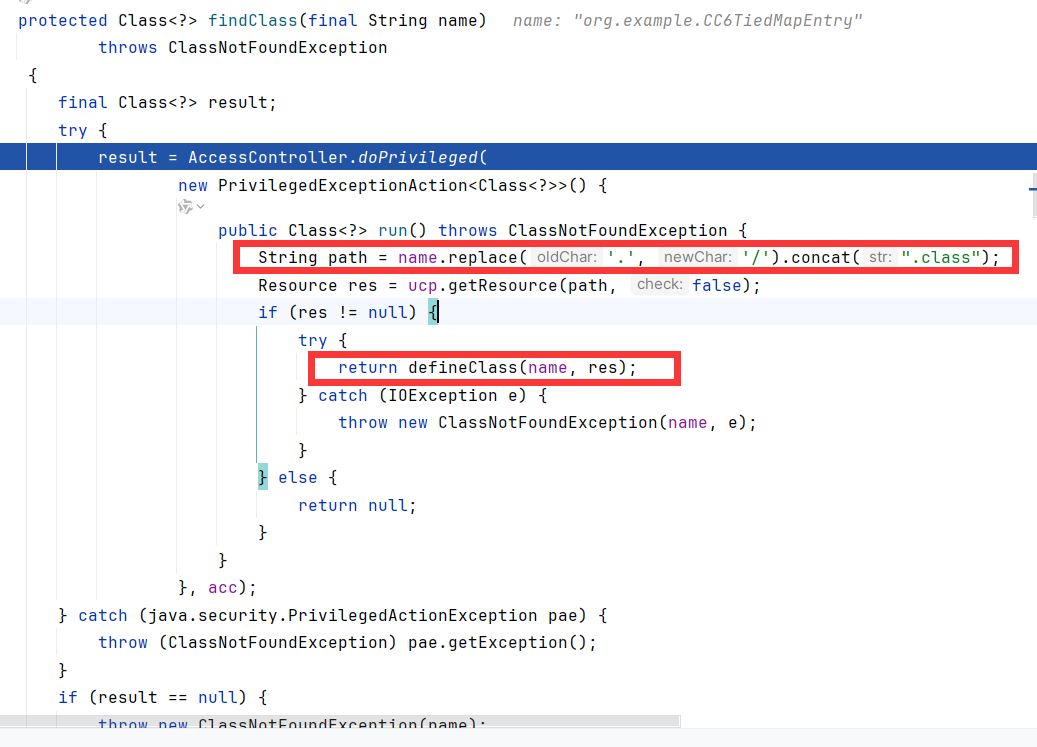Click the "if (res != null)" condition
Viewport: 1037px width, 747px height.
coord(337,312)
